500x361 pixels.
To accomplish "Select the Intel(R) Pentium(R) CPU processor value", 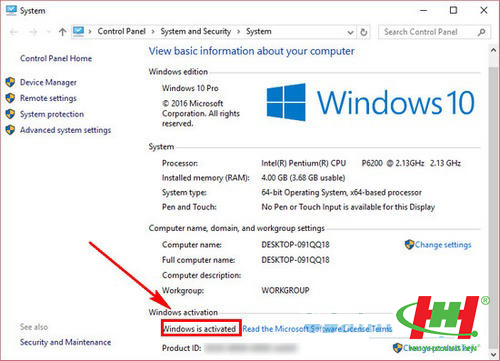I will click(x=361, y=163).
